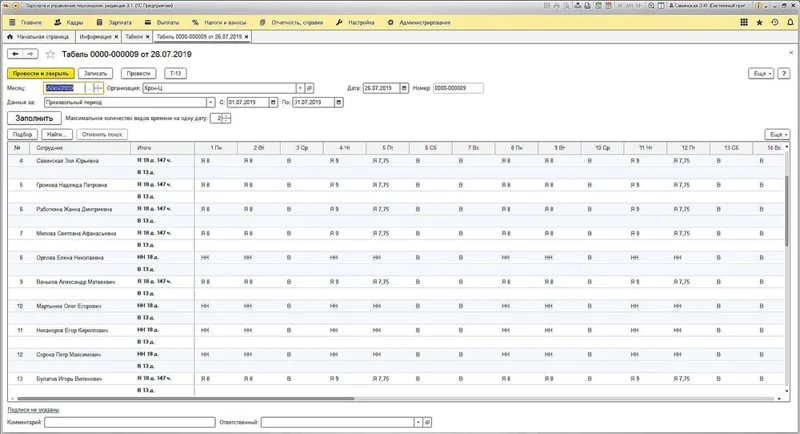Close the Информация tab

[x=116, y=37]
